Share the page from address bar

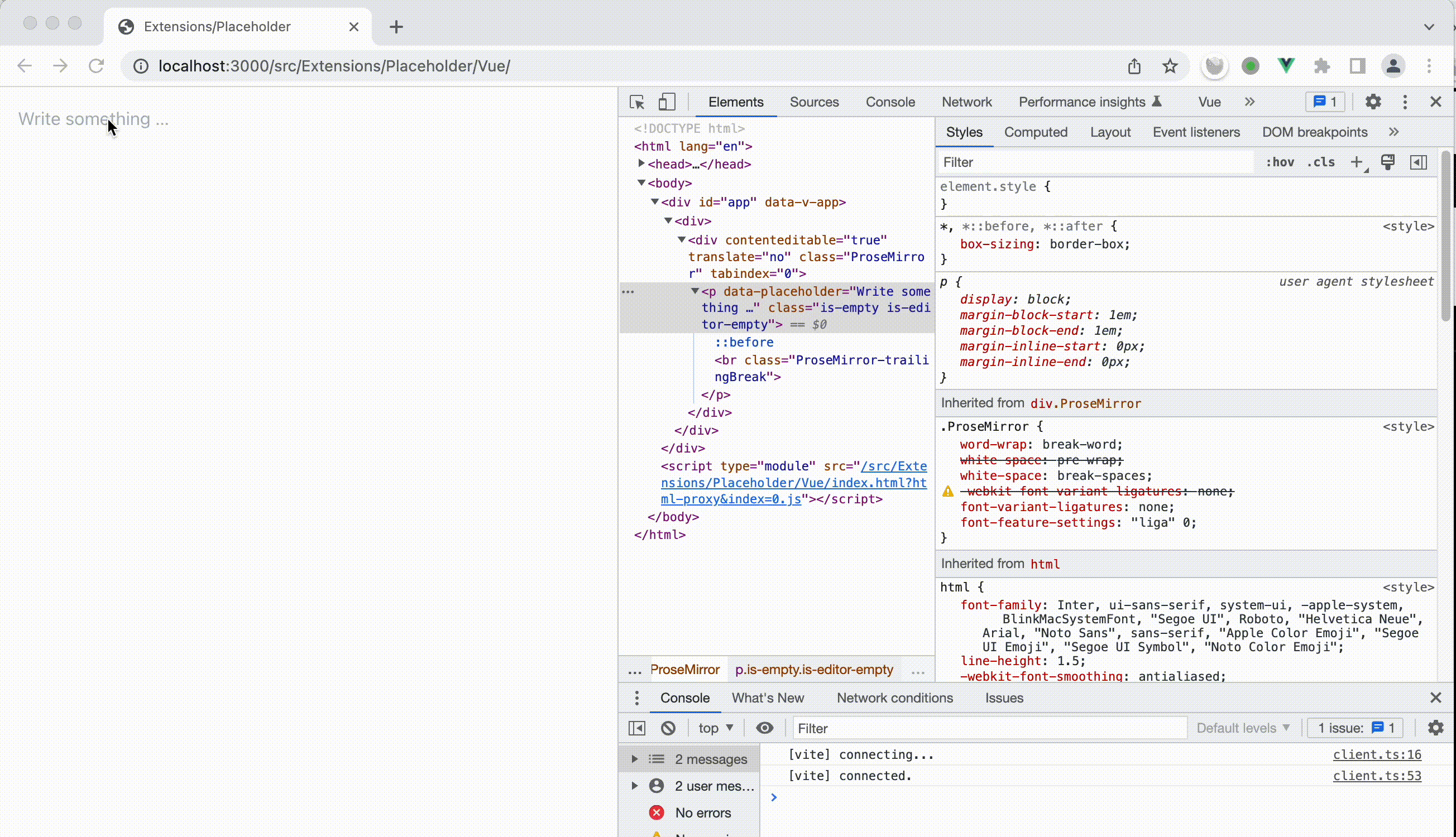[x=1134, y=66]
